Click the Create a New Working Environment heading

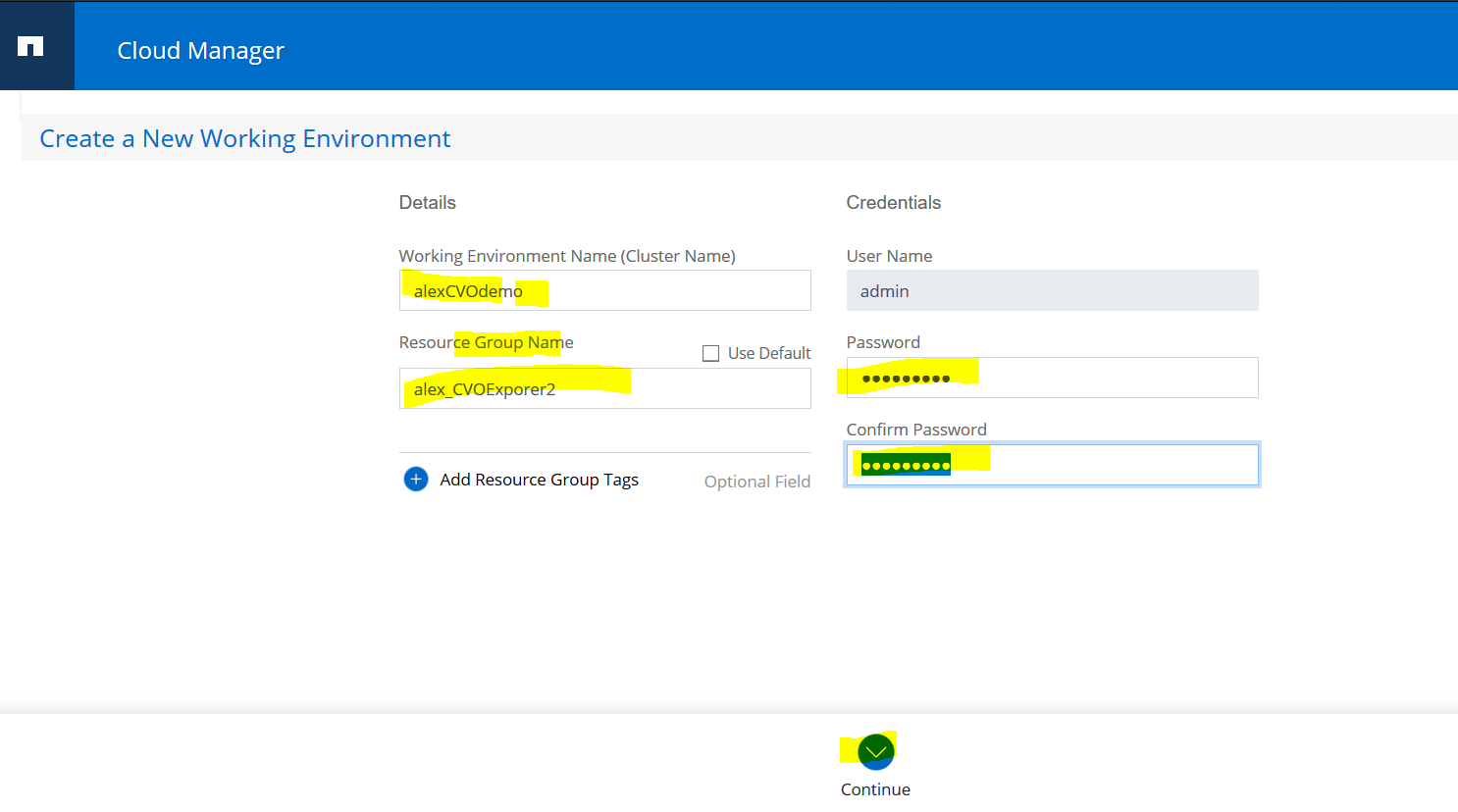[x=245, y=138]
